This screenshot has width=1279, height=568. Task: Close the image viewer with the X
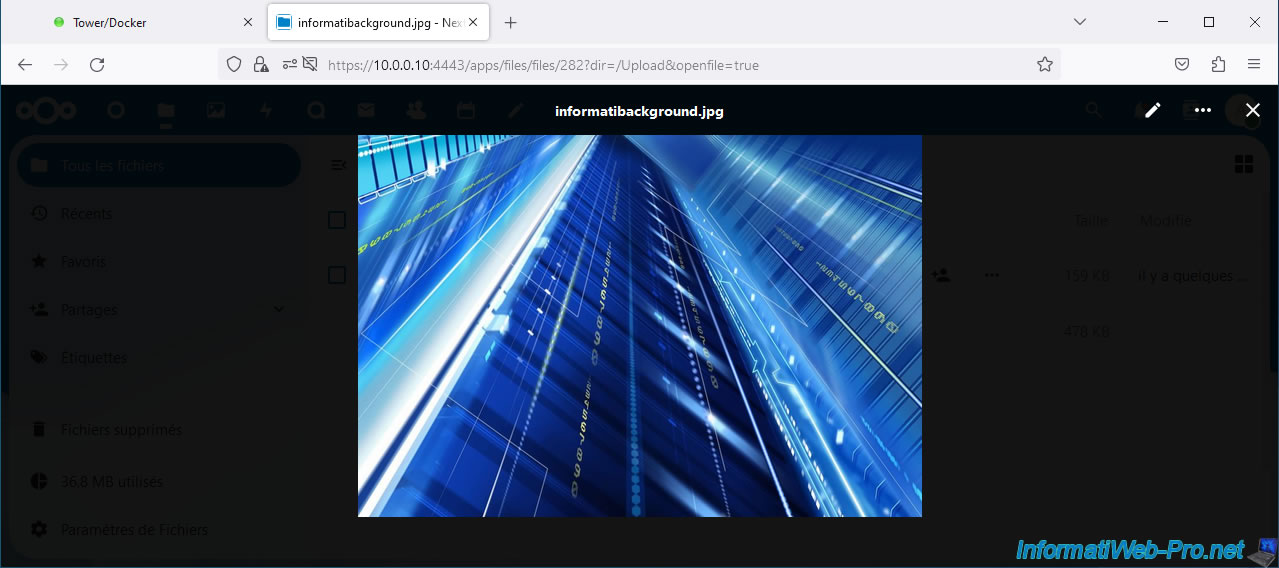tap(1252, 110)
